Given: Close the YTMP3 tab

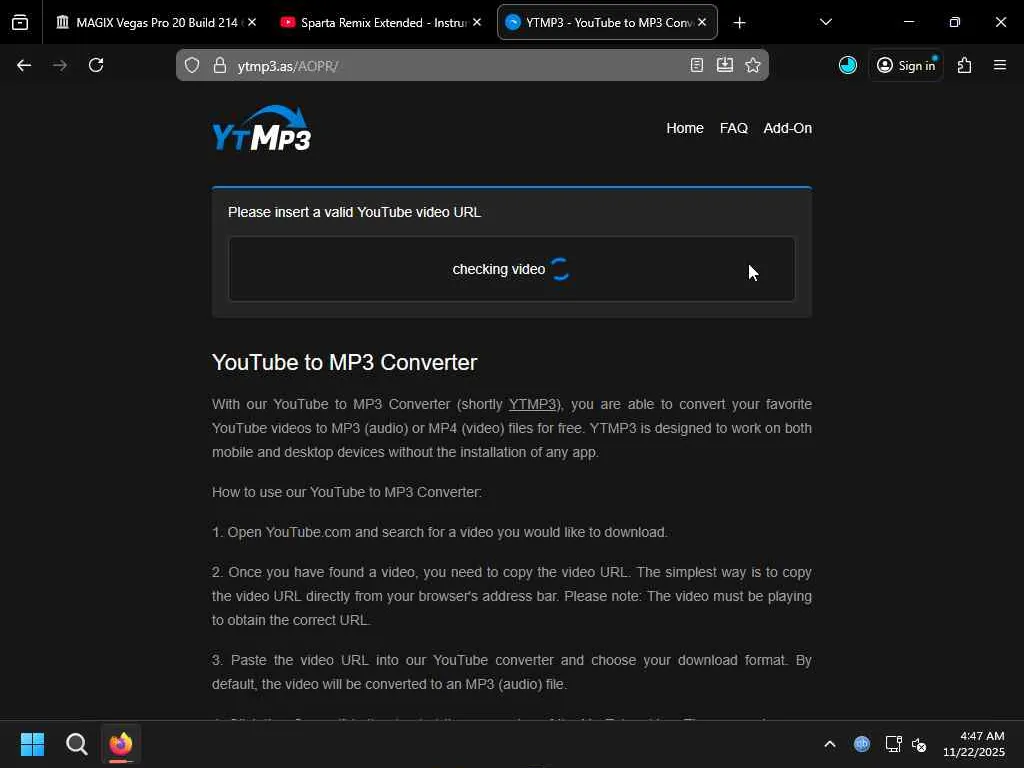Looking at the screenshot, I should pos(702,22).
